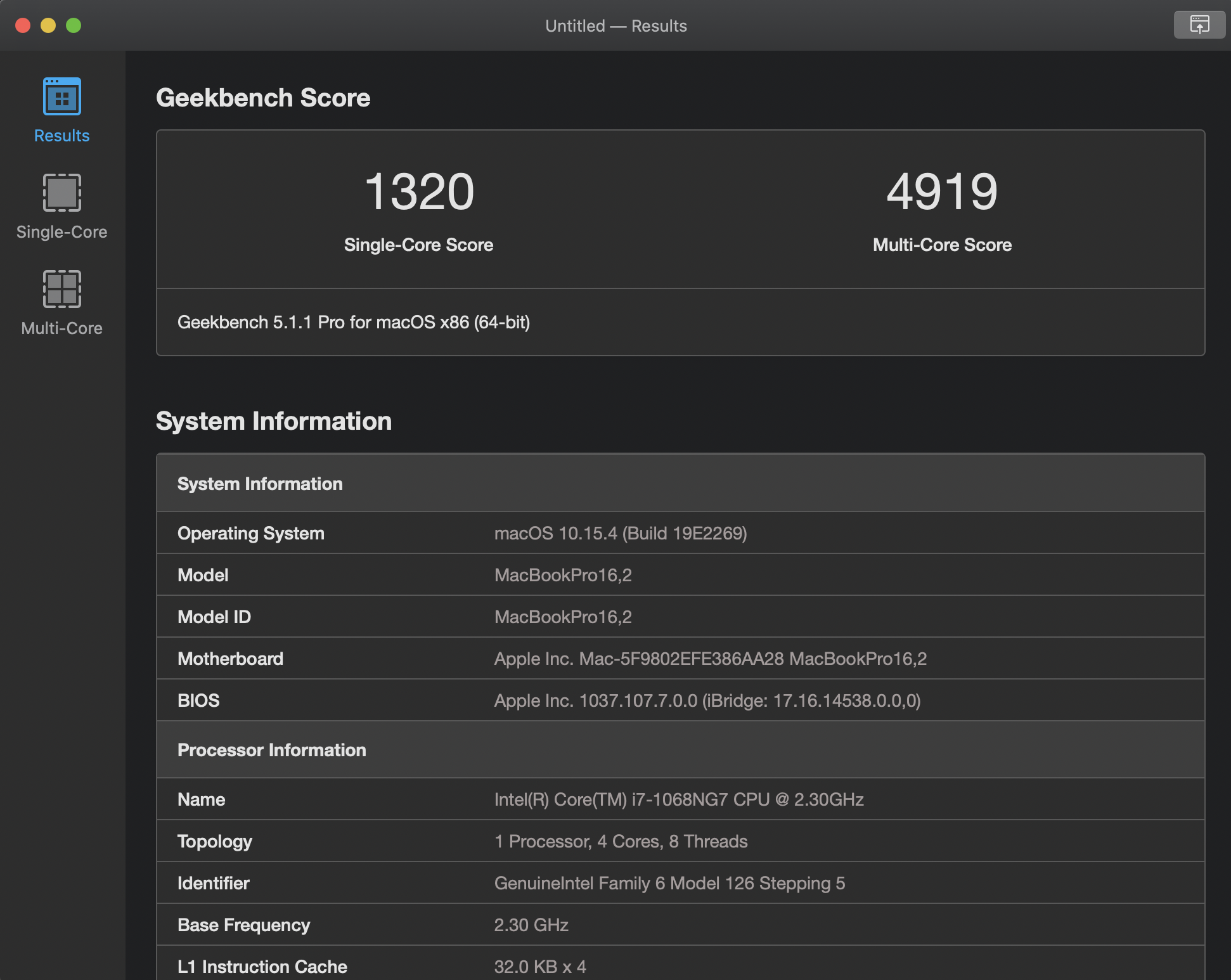Click the System Information table header row

click(x=680, y=484)
